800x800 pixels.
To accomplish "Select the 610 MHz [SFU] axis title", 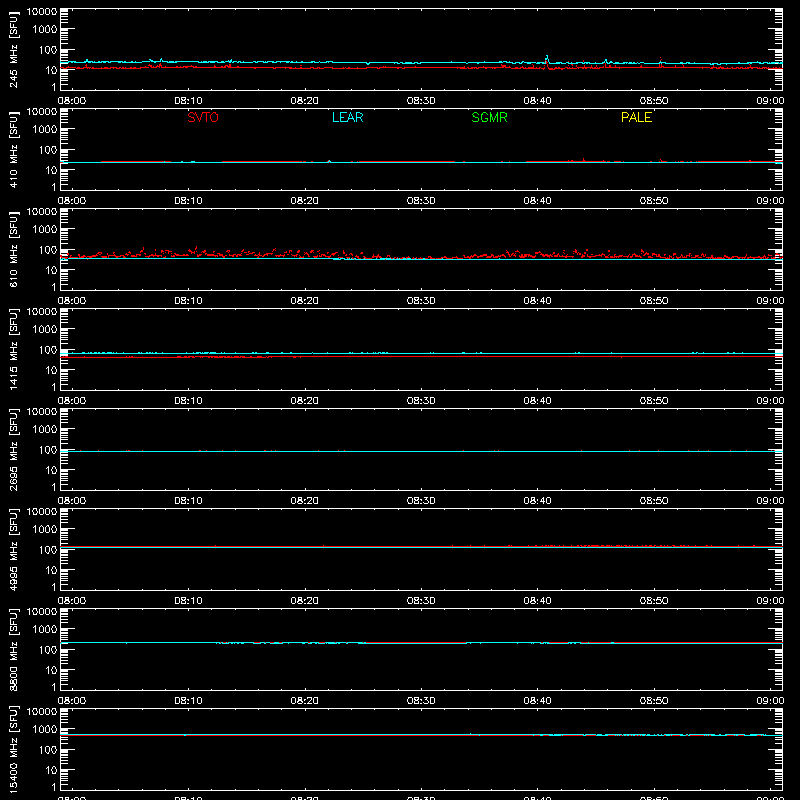I will coord(14,249).
